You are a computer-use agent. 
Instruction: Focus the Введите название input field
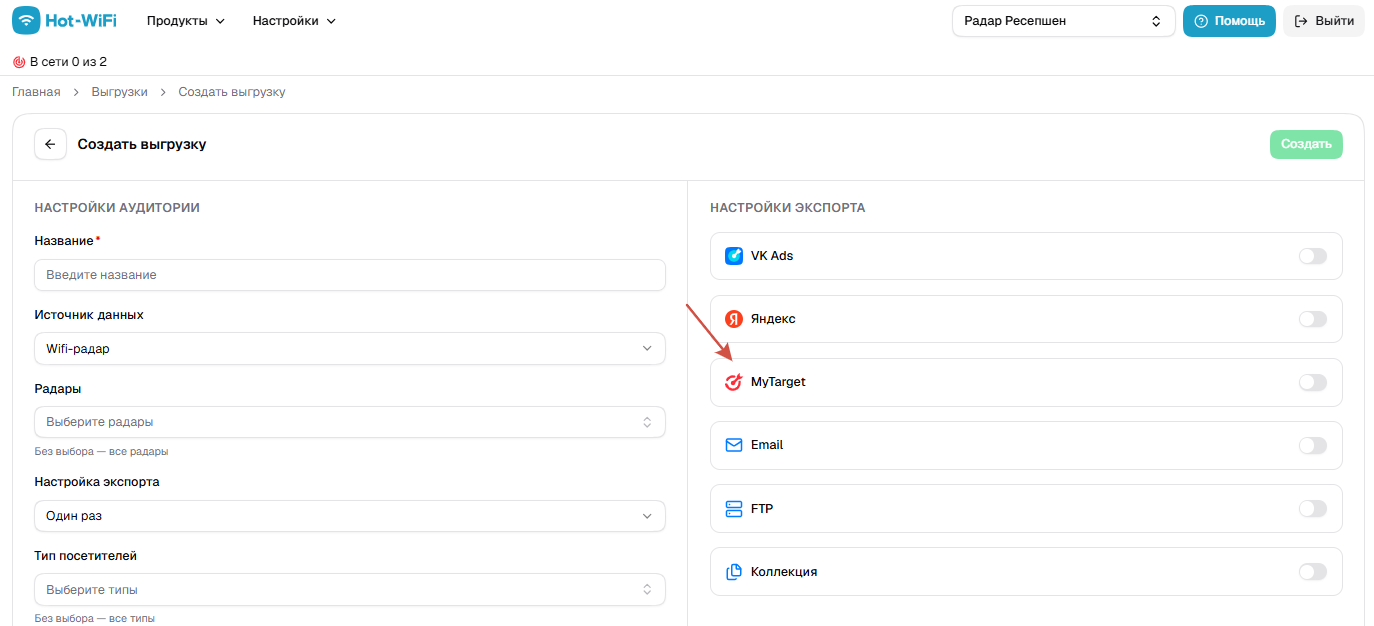[350, 275]
